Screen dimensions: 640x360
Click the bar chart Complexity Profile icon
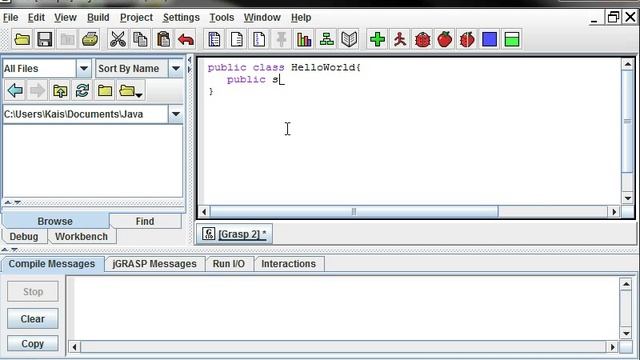pos(304,40)
